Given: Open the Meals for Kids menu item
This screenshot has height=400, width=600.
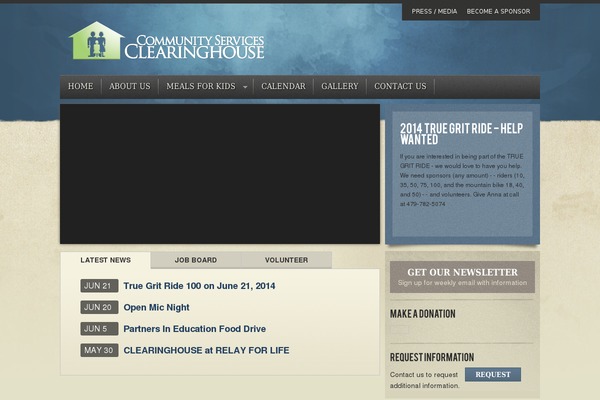Looking at the screenshot, I should pyautogui.click(x=201, y=87).
